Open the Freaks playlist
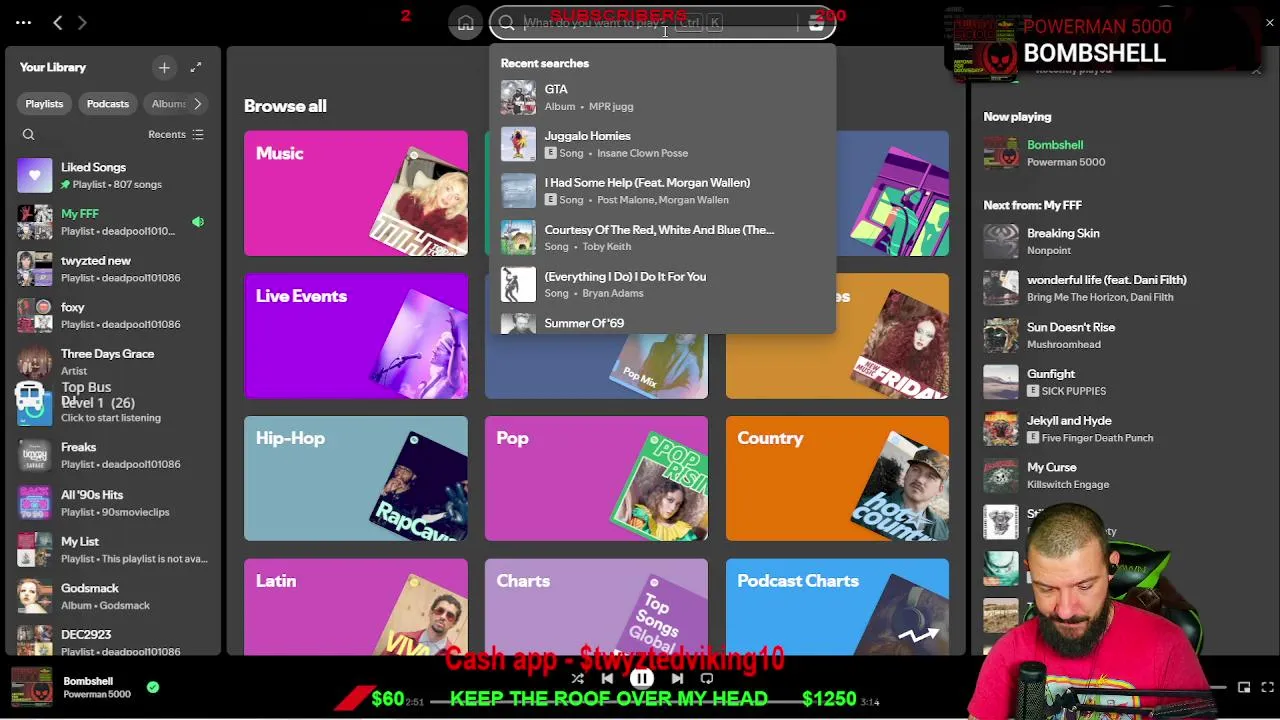 coord(111,455)
